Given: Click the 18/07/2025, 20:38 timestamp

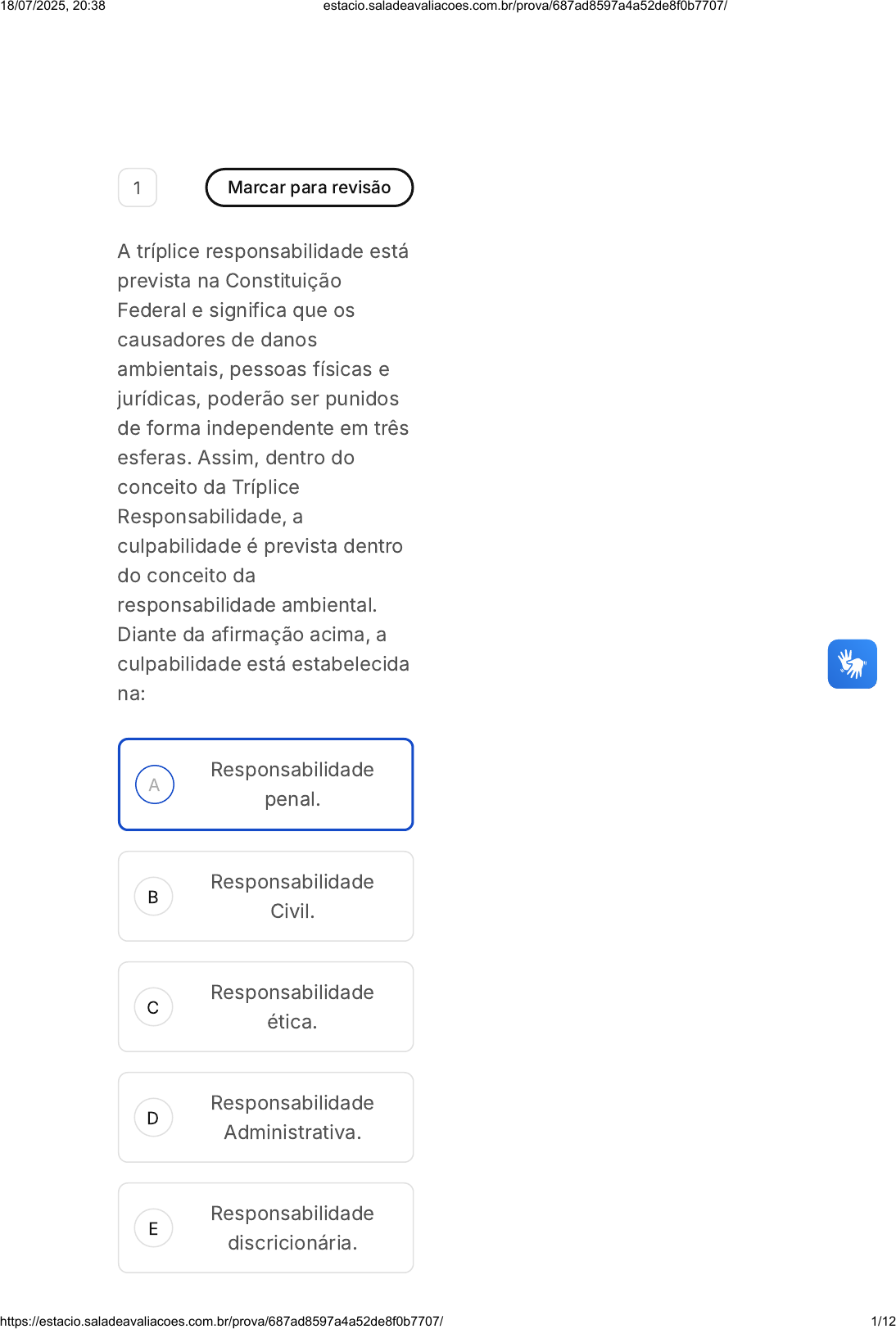Looking at the screenshot, I should click(x=53, y=6).
